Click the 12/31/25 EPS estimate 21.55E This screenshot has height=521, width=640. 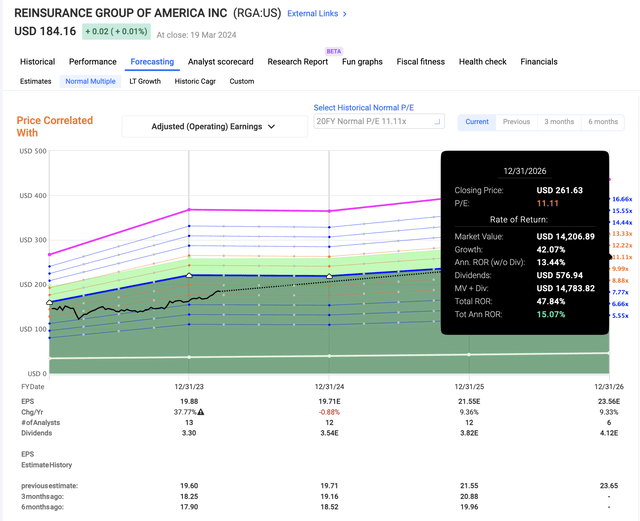click(x=469, y=399)
